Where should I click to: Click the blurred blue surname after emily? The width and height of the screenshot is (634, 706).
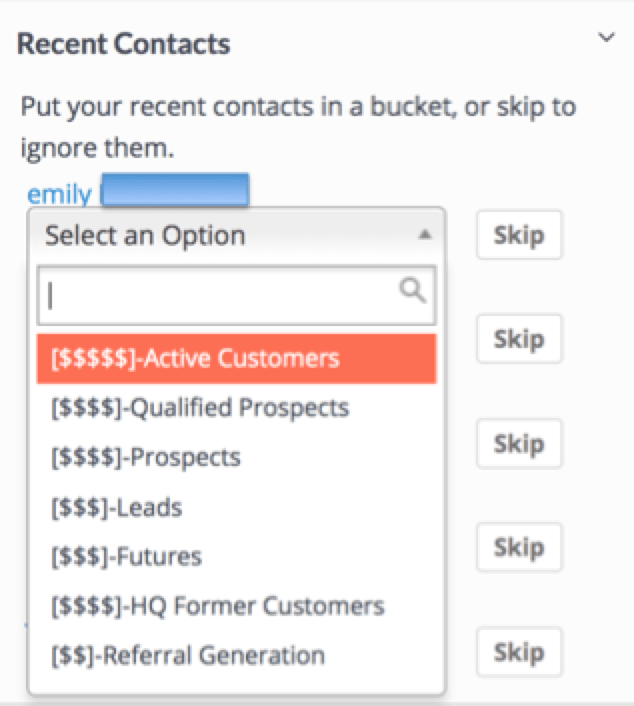175,190
